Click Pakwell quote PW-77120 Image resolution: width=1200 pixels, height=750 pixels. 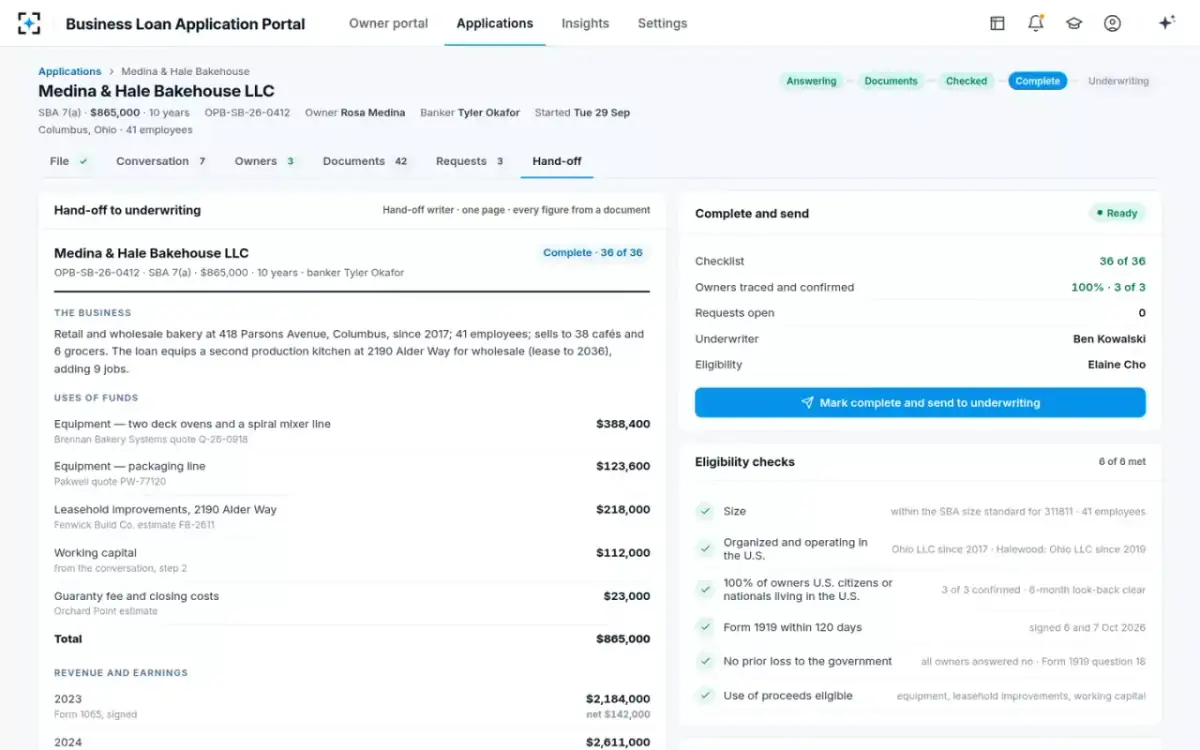click(x=110, y=482)
